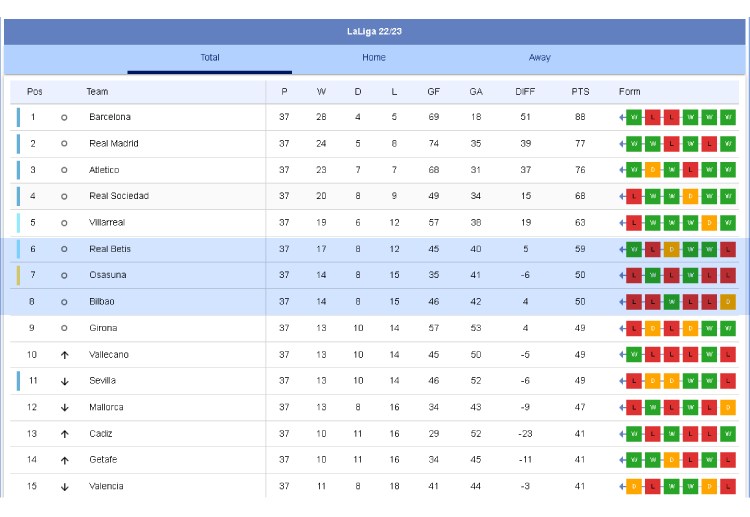The height and width of the screenshot is (517, 750).
Task: Sort table by PTS column header
Action: (580, 92)
